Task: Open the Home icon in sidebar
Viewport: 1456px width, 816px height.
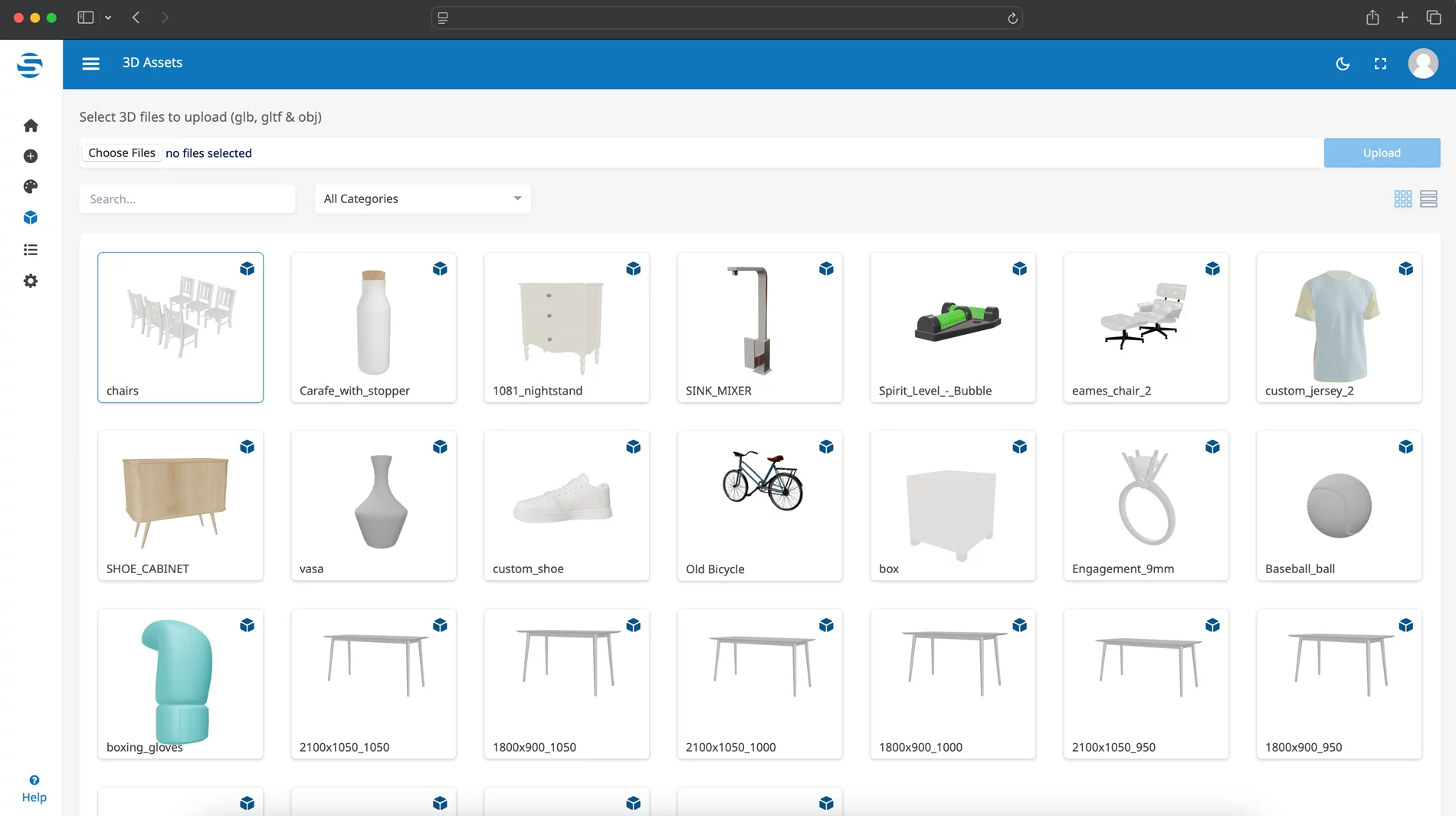Action: coord(31,126)
